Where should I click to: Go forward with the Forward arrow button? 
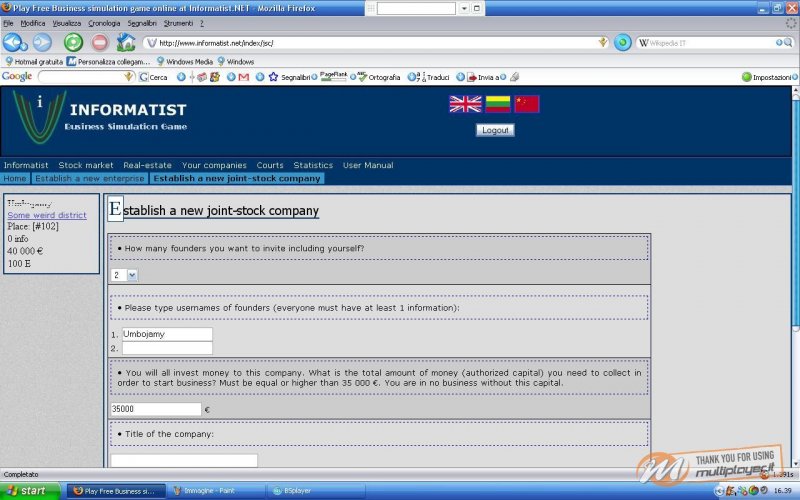[42, 42]
